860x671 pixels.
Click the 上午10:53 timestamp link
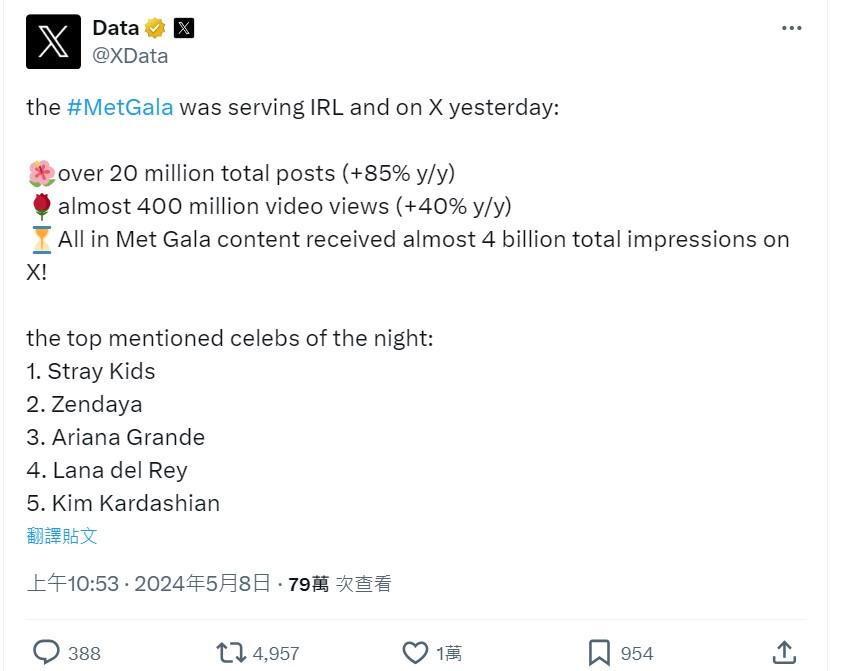[72, 583]
